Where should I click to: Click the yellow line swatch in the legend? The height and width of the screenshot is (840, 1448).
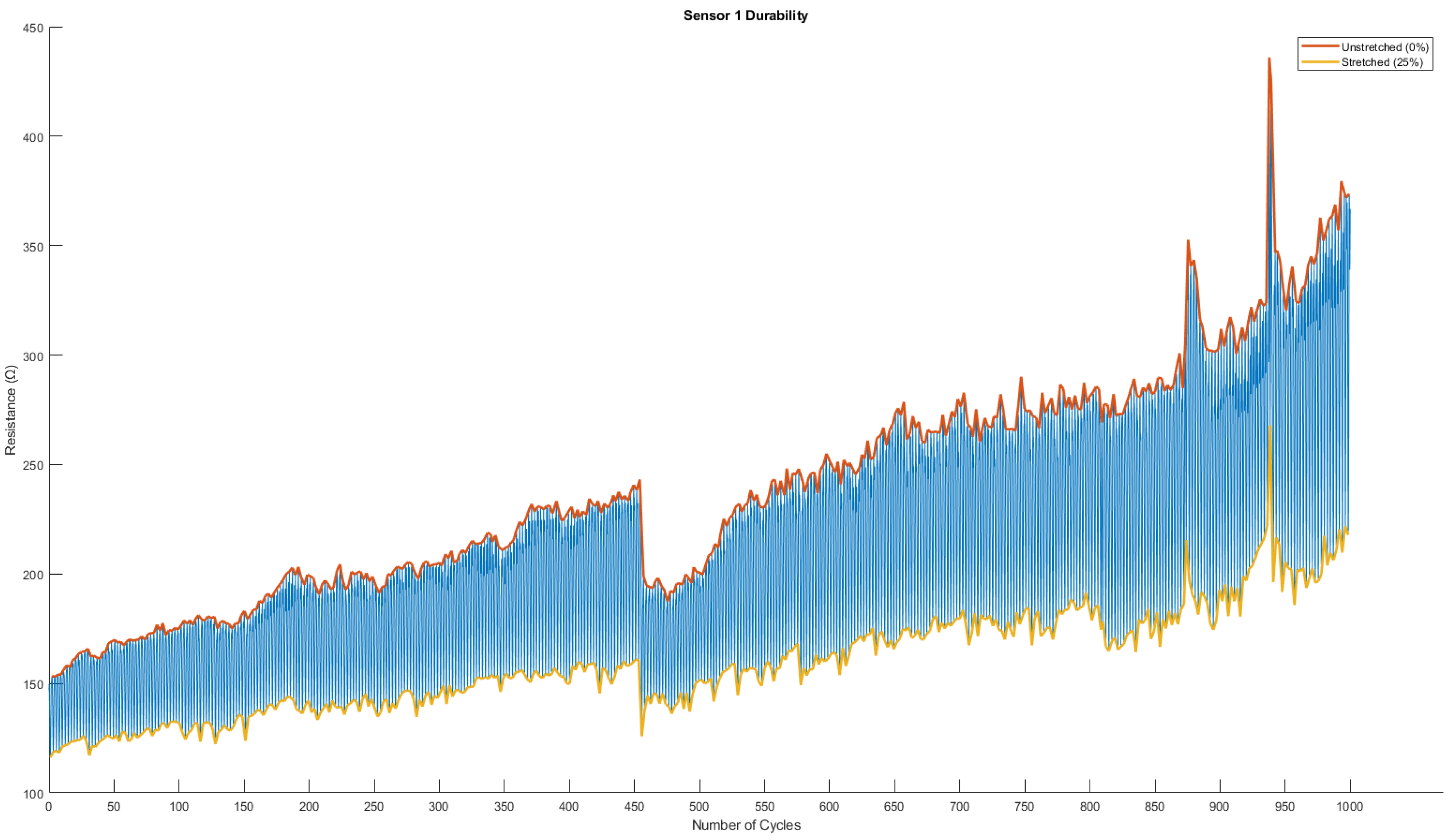1320,63
